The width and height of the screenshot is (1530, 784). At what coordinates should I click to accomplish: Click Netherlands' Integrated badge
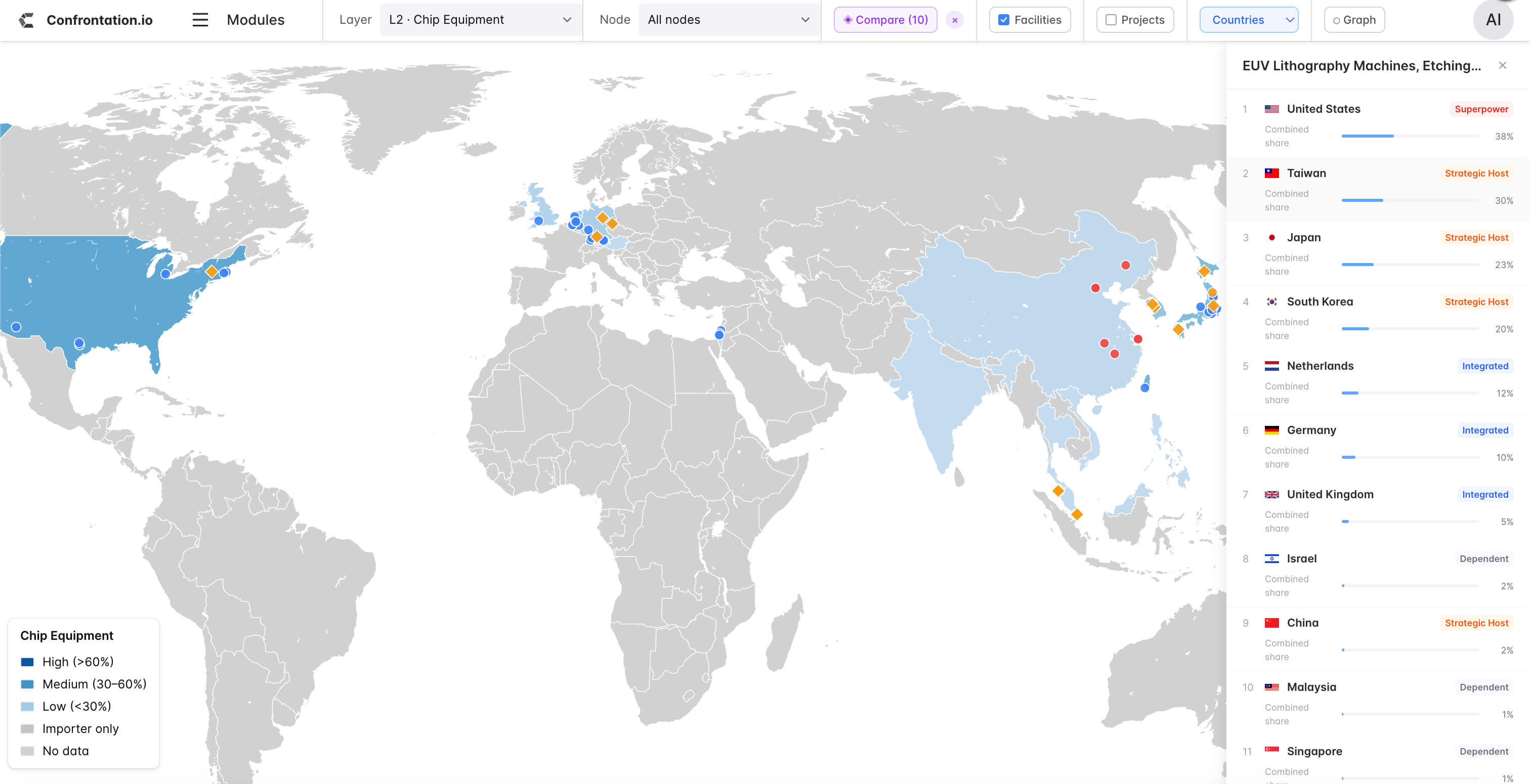point(1485,365)
